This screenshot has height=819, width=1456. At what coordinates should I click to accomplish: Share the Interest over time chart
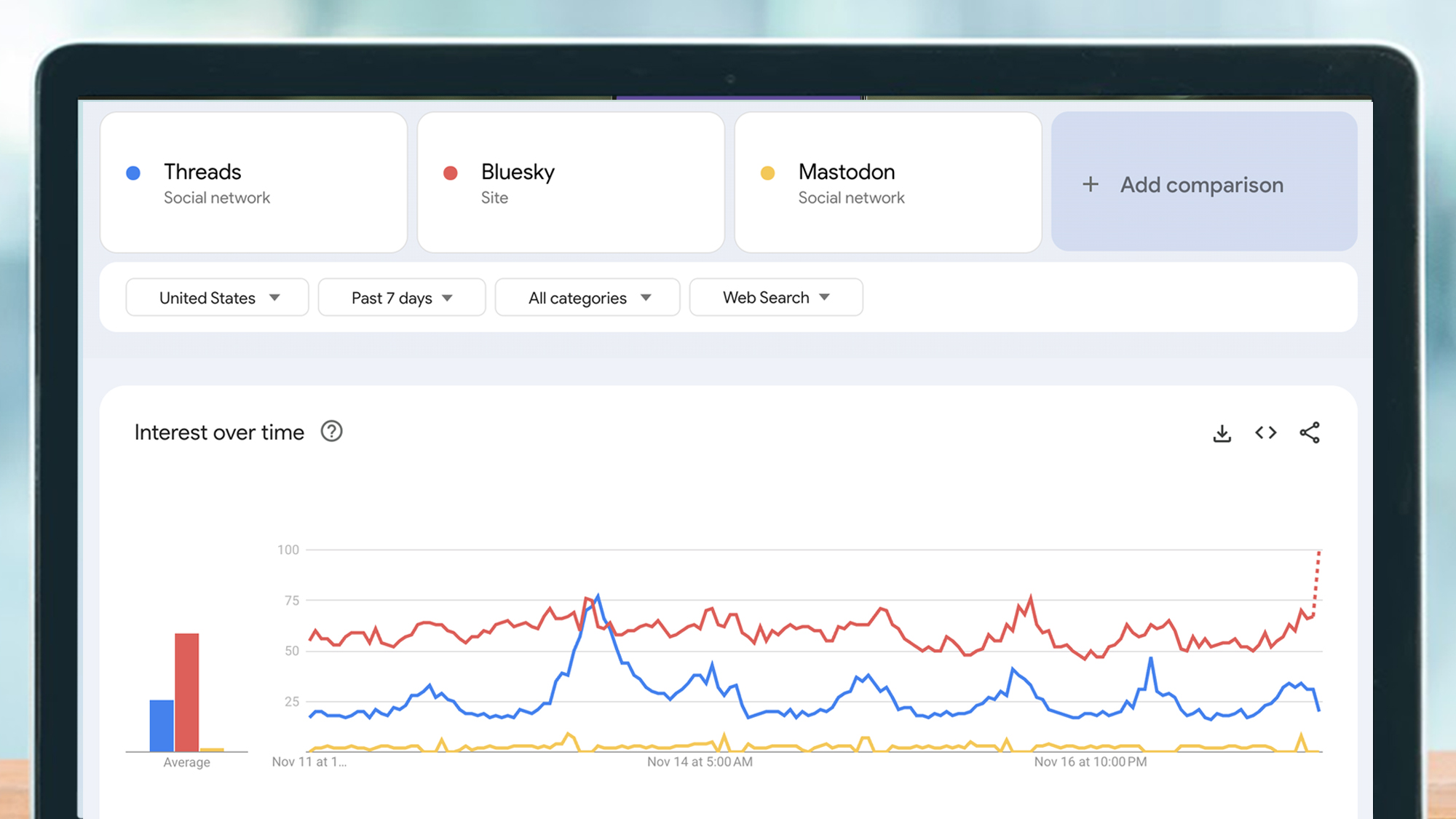[x=1310, y=432]
